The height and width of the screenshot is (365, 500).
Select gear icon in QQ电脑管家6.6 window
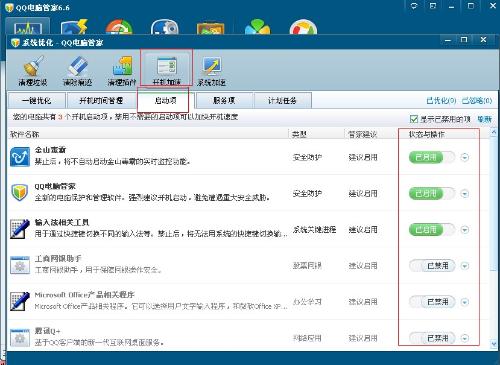pyautogui.click(x=165, y=27)
